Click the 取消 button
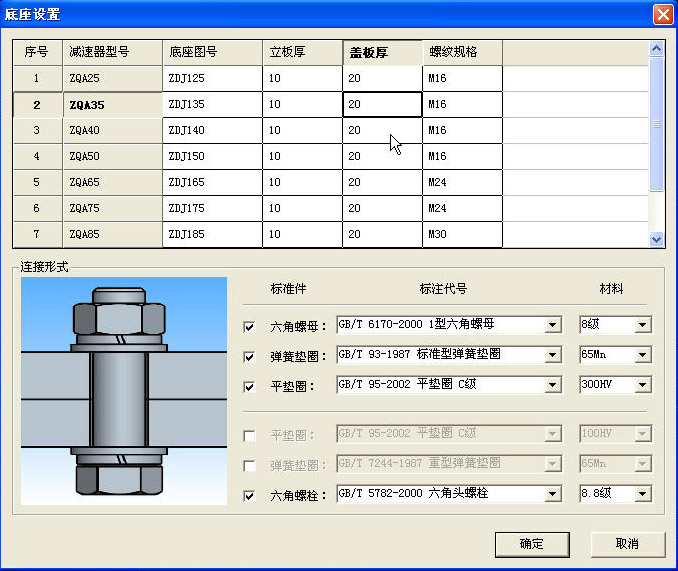The height and width of the screenshot is (571, 678). coord(627,544)
